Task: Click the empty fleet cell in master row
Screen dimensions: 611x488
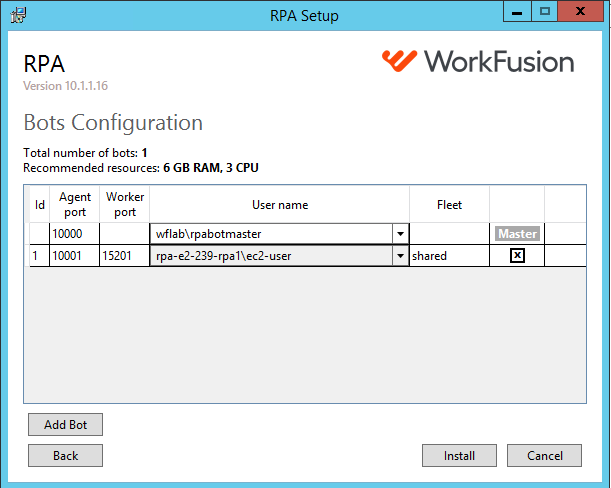Action: pyautogui.click(x=449, y=234)
